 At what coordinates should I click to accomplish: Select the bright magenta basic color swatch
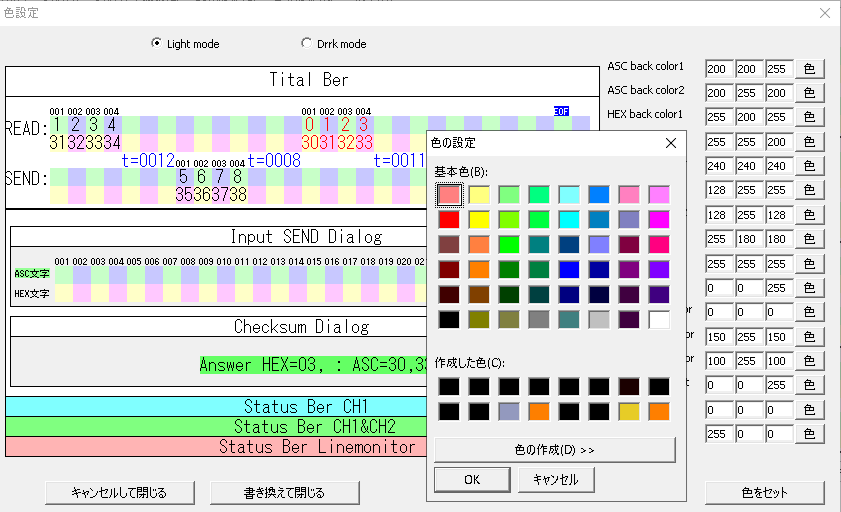point(659,219)
